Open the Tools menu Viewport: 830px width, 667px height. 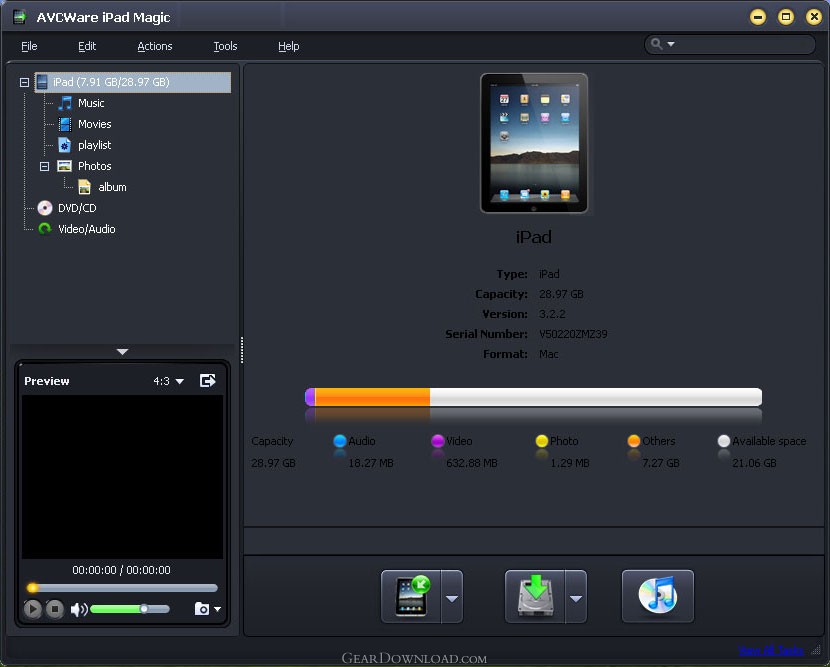coord(225,46)
